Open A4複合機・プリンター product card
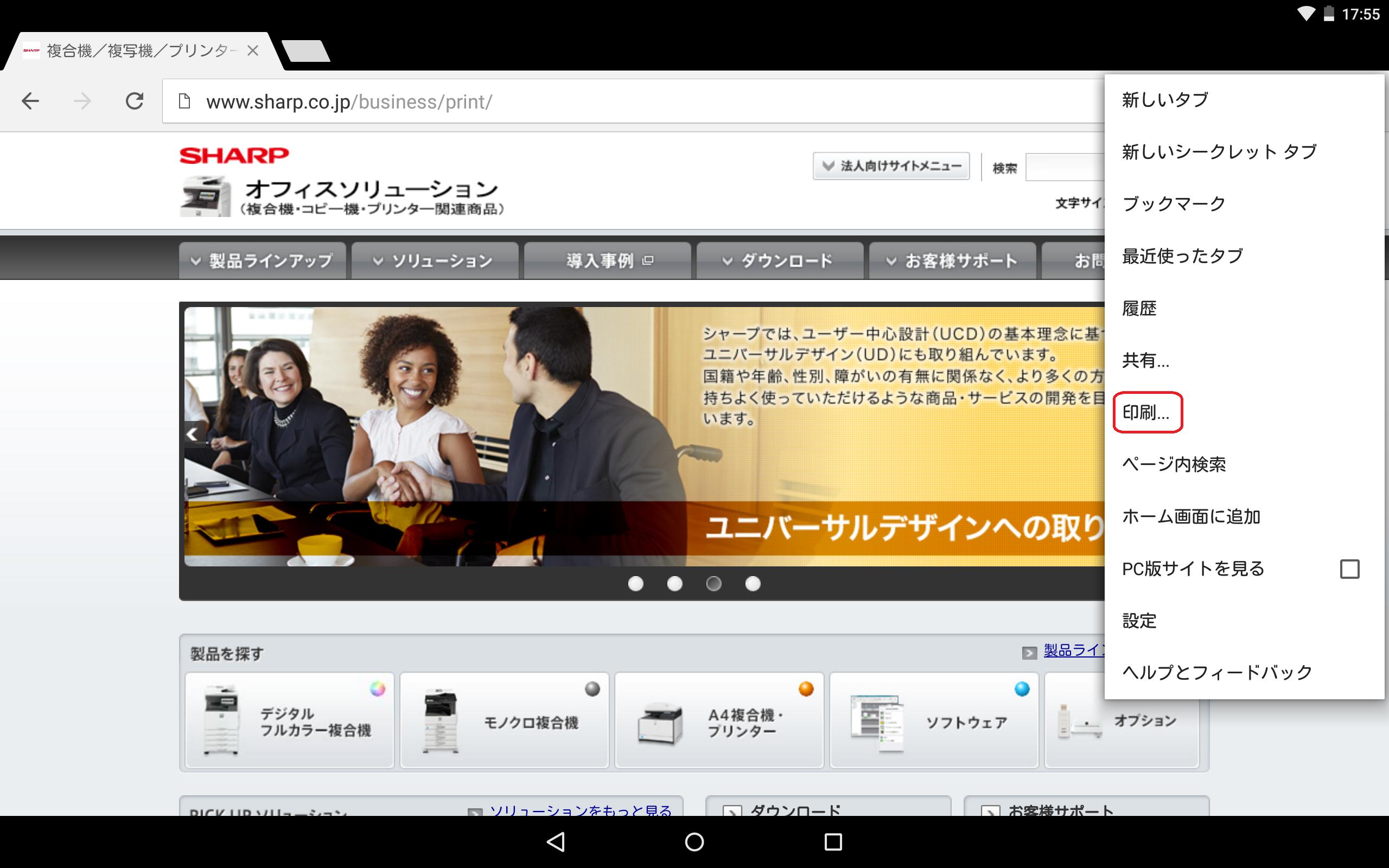 click(719, 720)
